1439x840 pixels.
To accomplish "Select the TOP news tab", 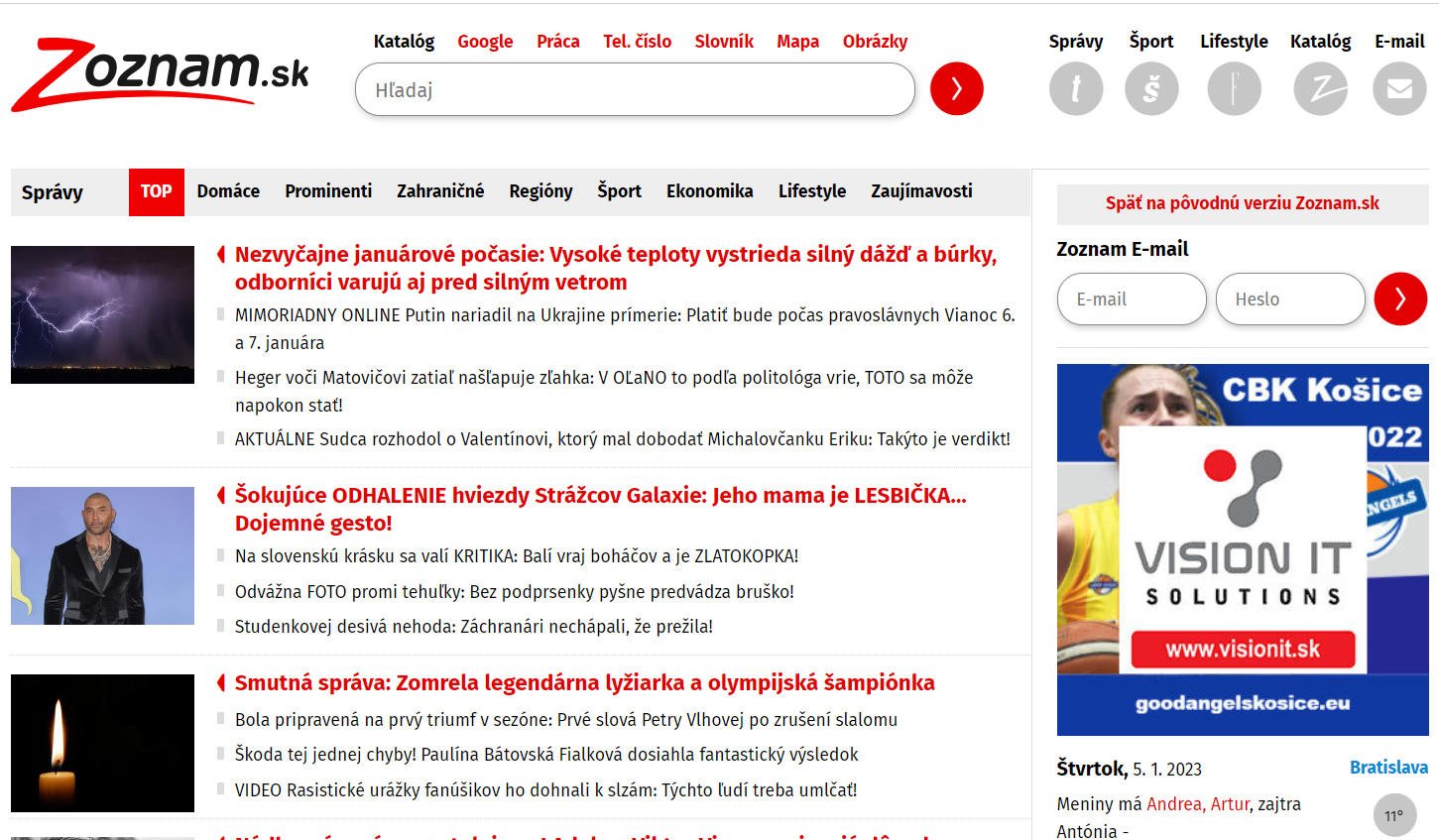I will (x=156, y=191).
